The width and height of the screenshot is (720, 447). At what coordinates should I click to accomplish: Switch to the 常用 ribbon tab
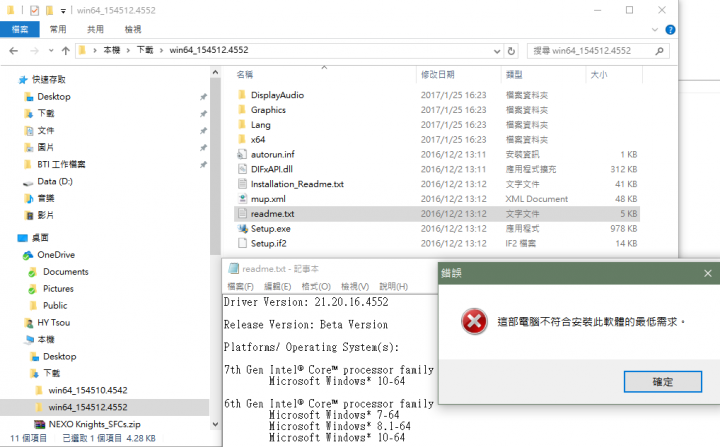coord(58,29)
